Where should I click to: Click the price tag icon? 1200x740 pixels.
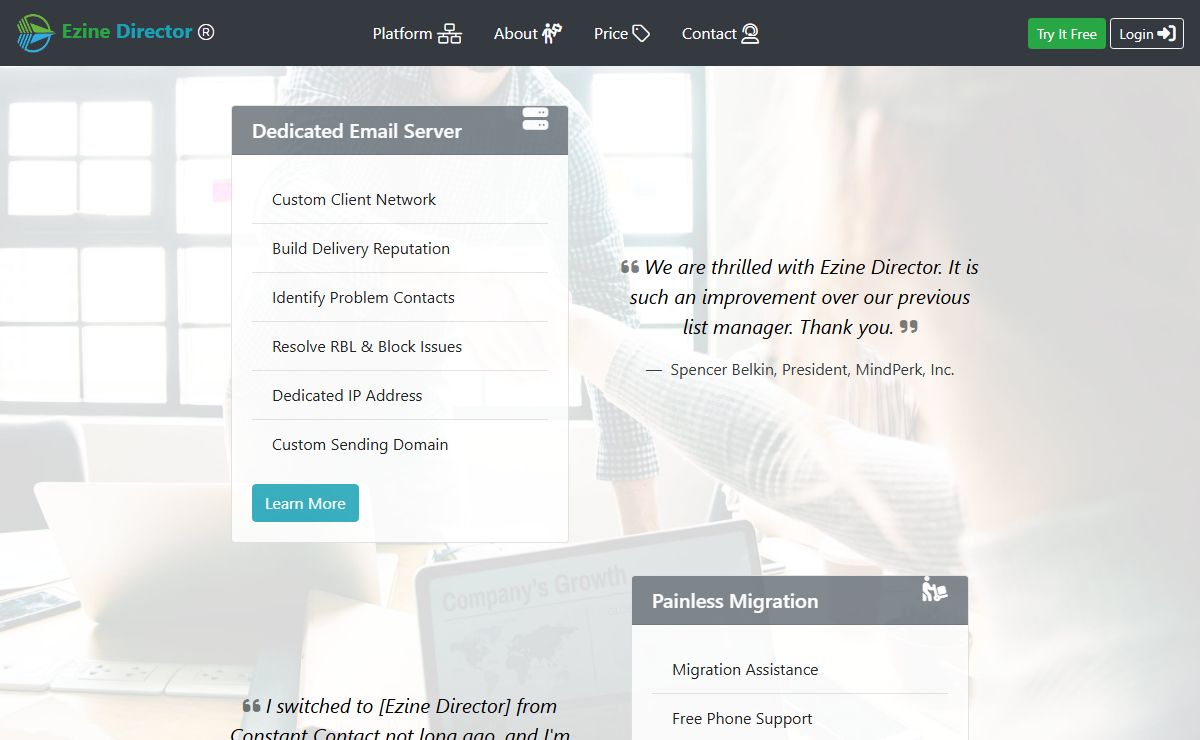[x=641, y=34]
